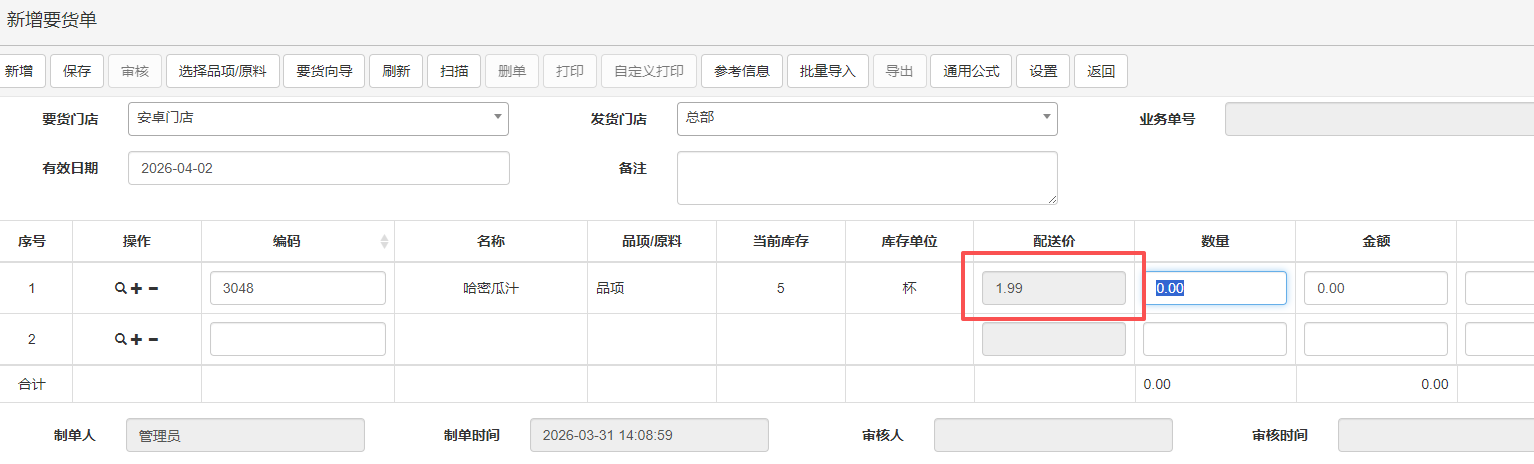
Task: Open 通用公式 from the toolbar
Action: tap(970, 71)
